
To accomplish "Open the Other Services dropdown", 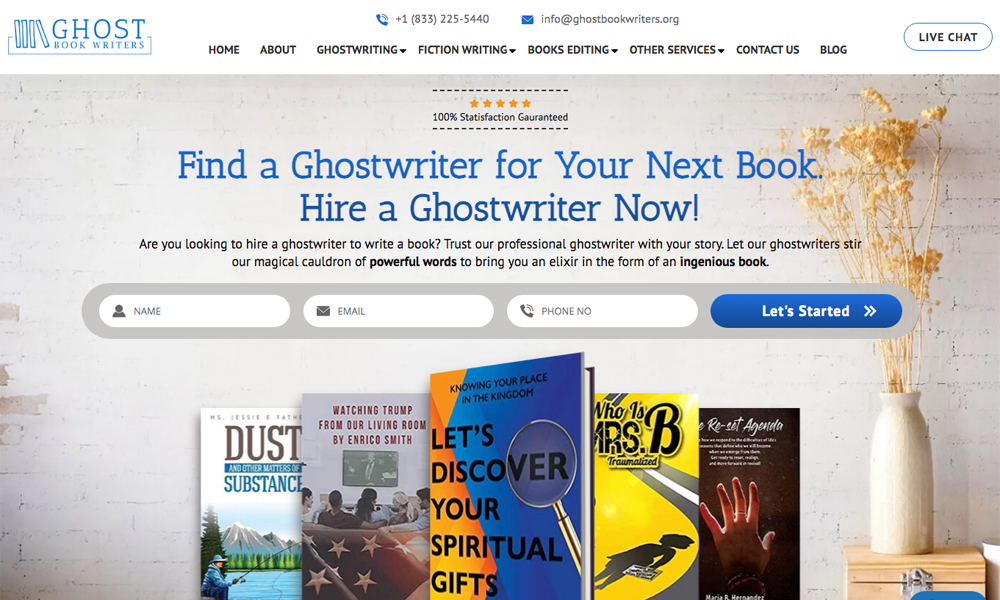I will tap(677, 50).
